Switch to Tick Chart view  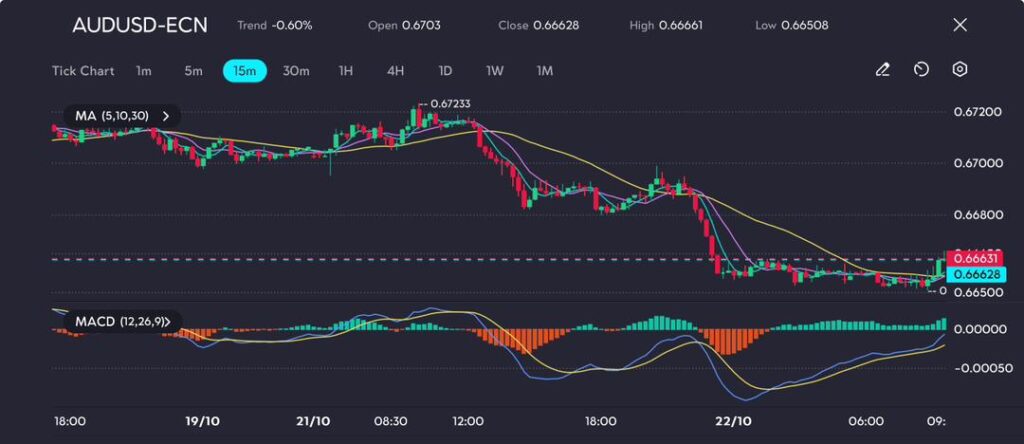(83, 70)
